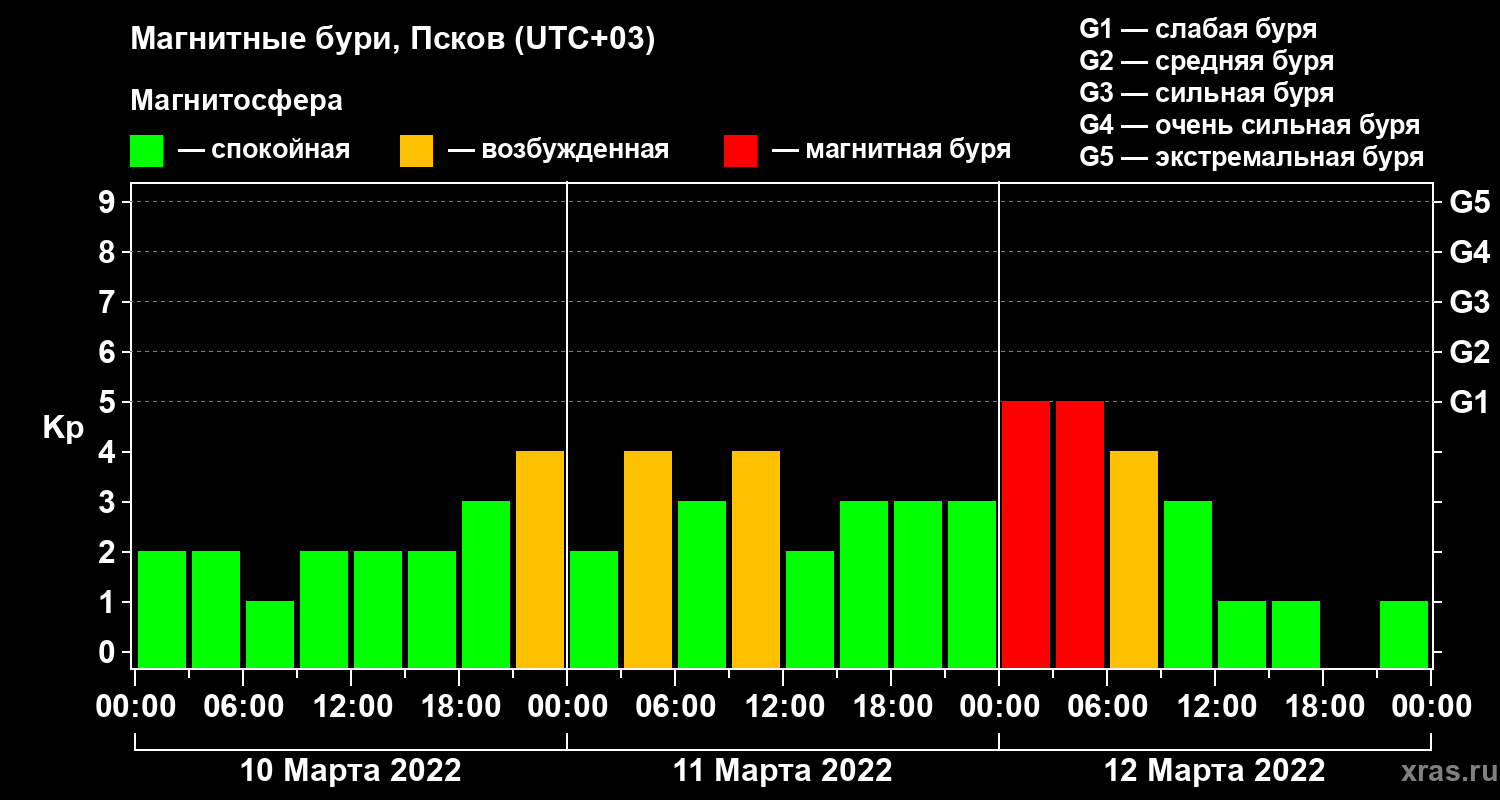Click the '— магнитная буря' legend label
Viewport: 1500px width, 800px height.
pos(891,150)
